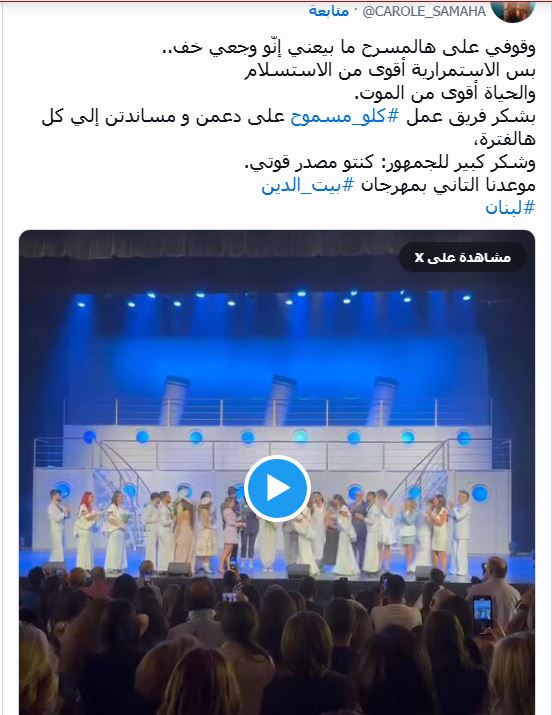Click the ship funnels on the stage set
Viewport: 552px width, 715px height.
(x=279, y=399)
